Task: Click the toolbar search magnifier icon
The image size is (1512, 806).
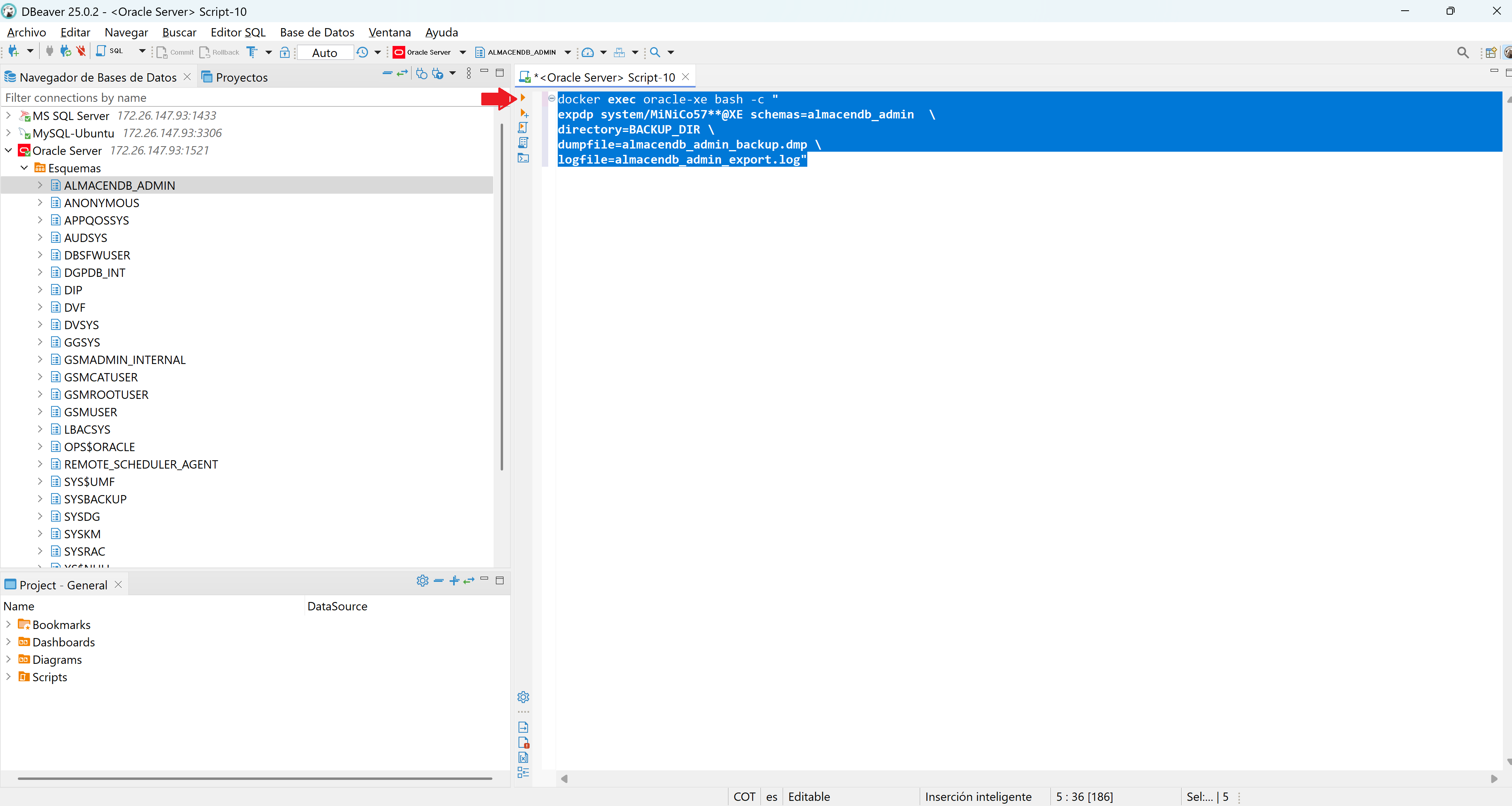Action: tap(655, 52)
